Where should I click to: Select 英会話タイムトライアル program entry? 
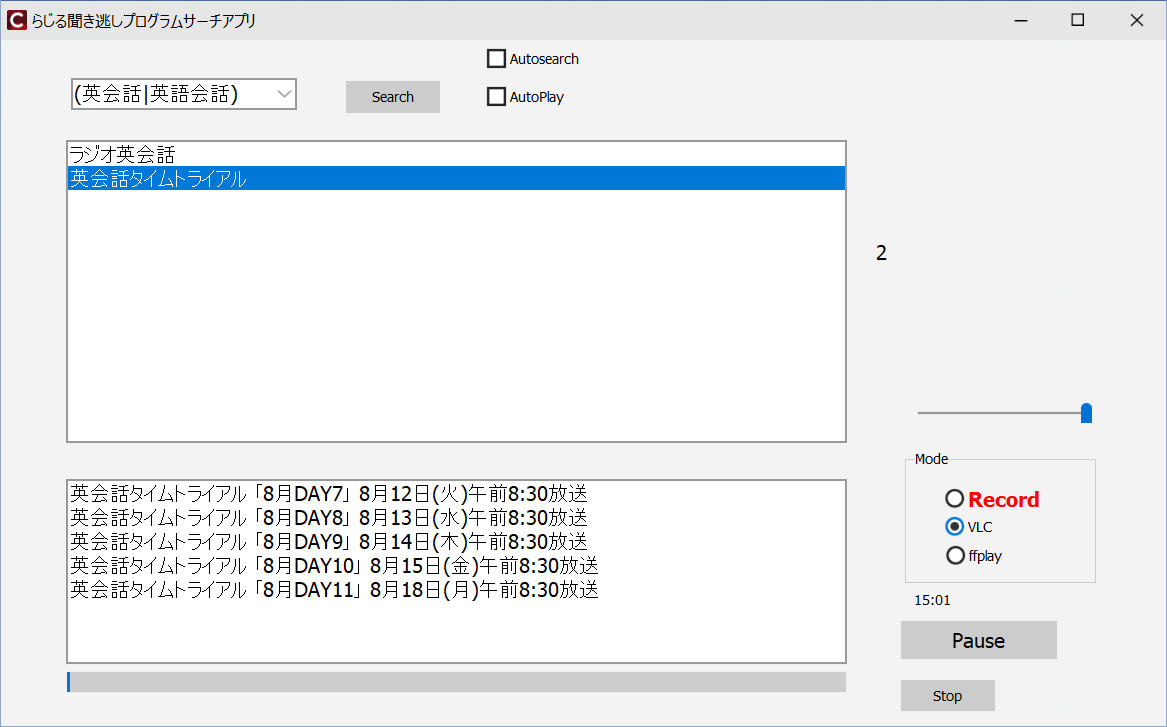158,179
